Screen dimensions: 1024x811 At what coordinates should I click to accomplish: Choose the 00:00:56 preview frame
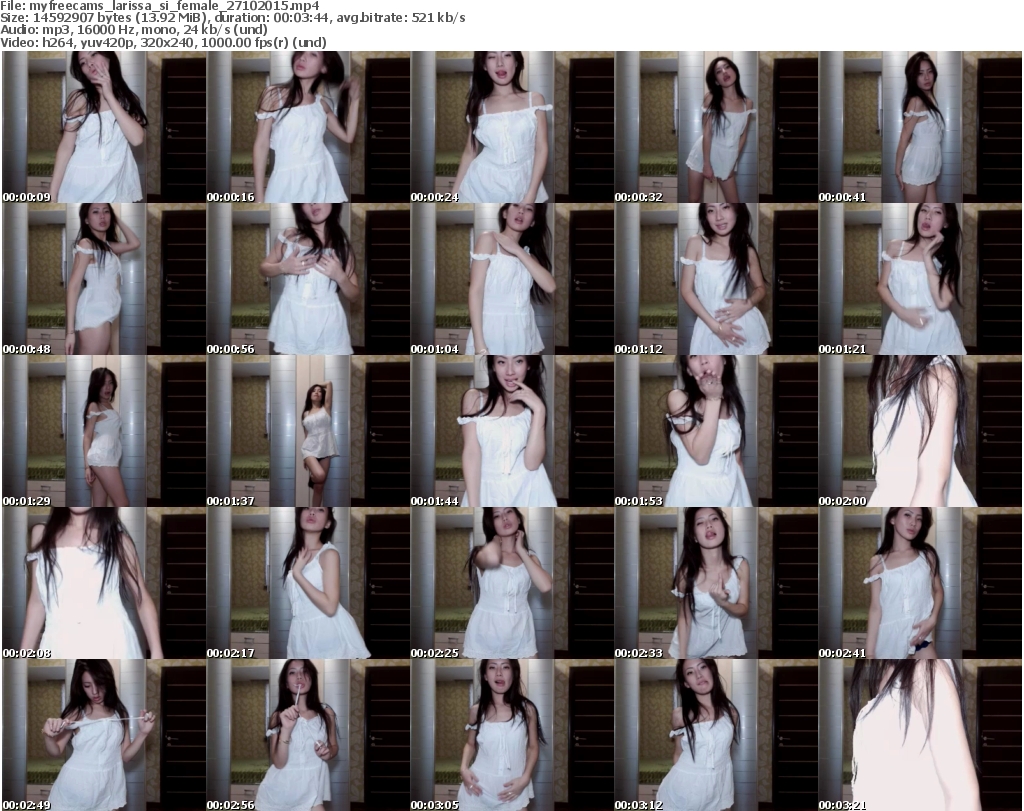[308, 279]
